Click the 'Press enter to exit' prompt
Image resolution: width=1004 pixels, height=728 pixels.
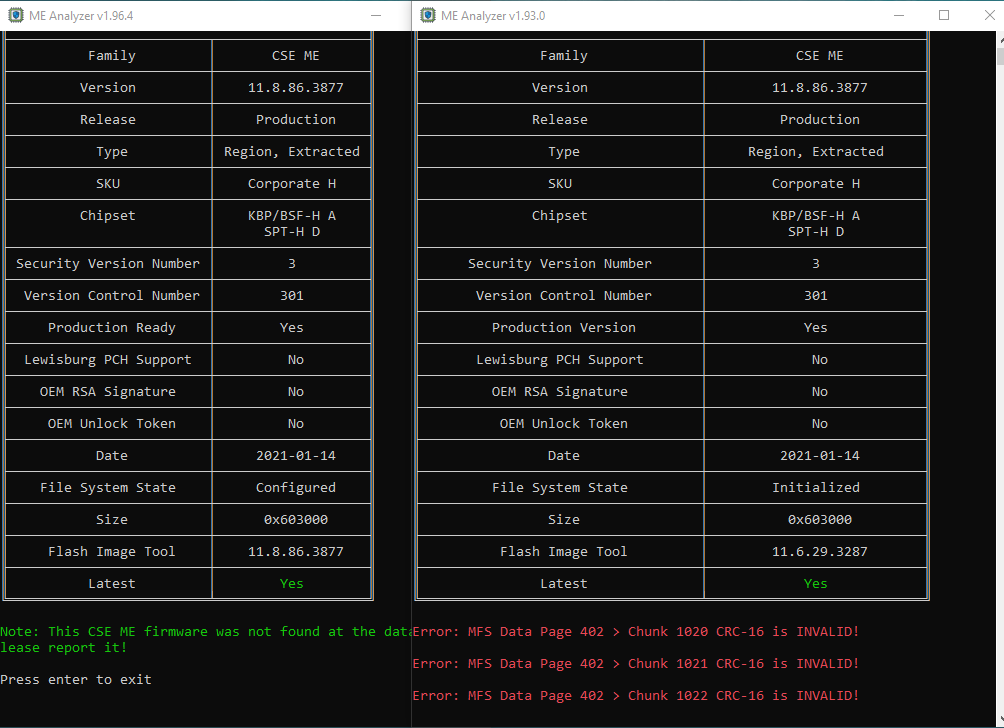coord(76,679)
